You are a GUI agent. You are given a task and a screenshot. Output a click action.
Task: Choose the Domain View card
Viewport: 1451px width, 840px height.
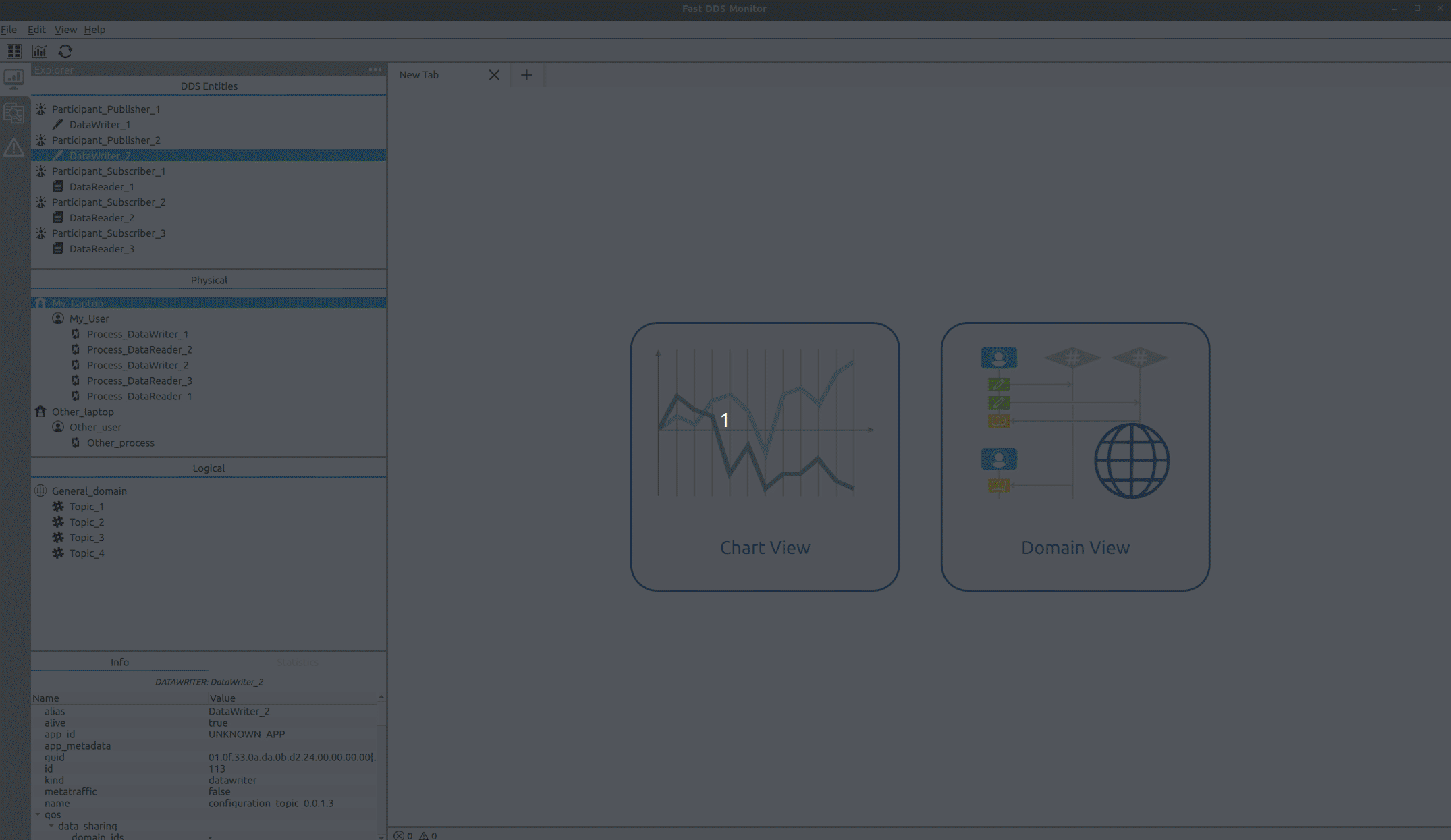pos(1075,457)
